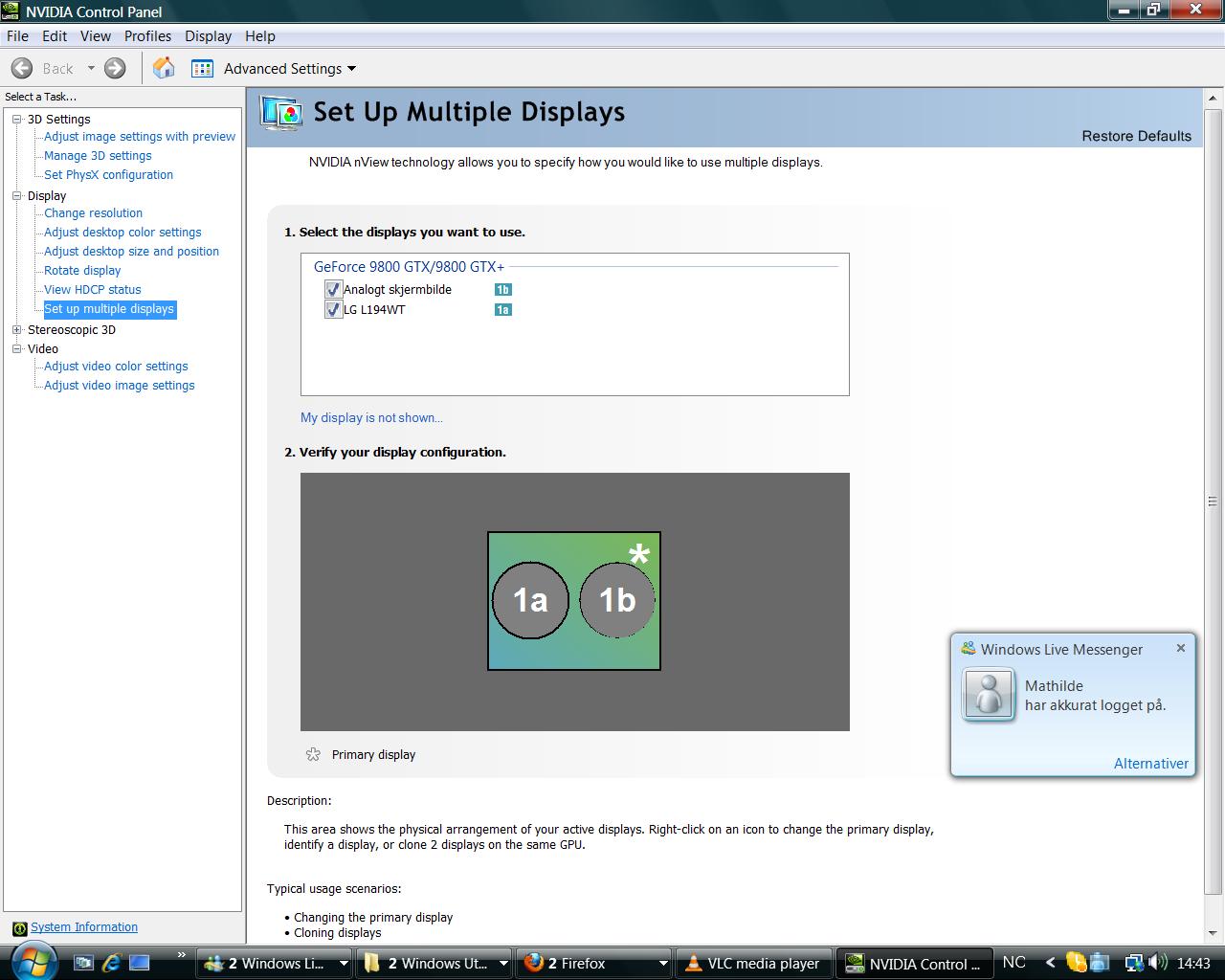Click the volume speaker tray icon
This screenshot has height=980, width=1225.
click(1156, 963)
